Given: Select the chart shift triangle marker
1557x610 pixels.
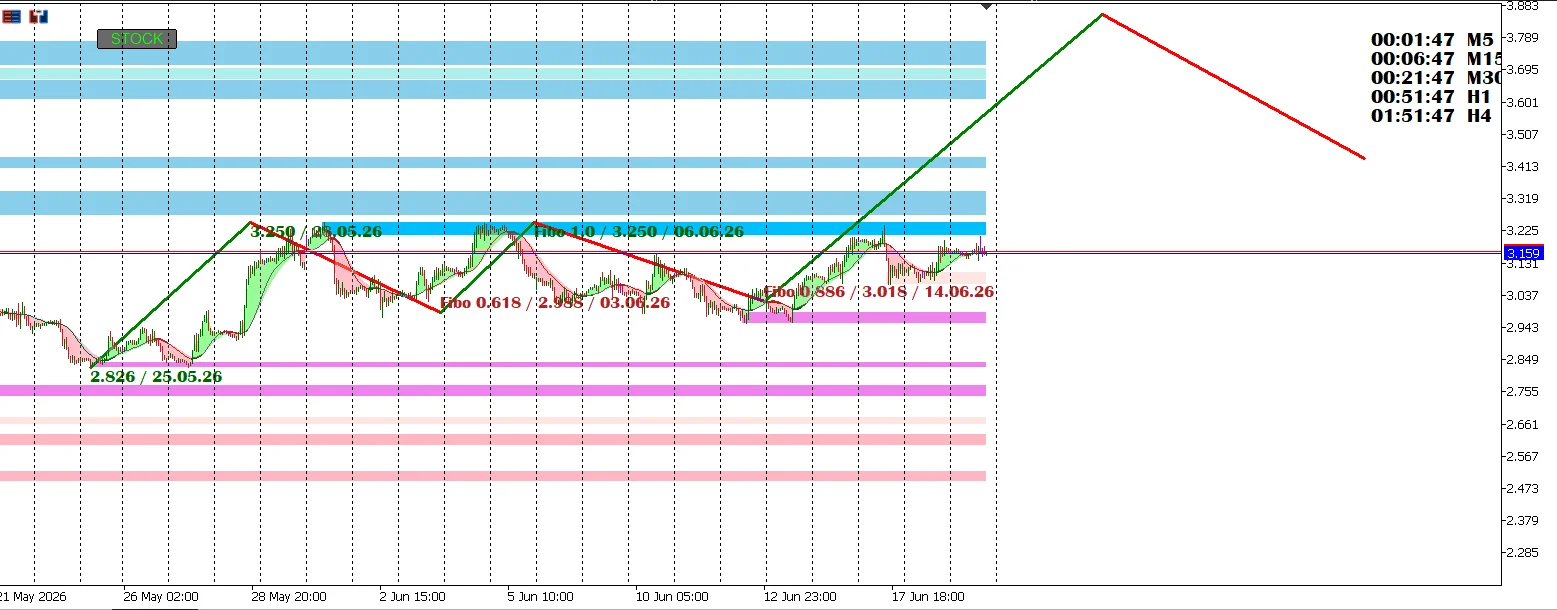Looking at the screenshot, I should coord(988,6).
